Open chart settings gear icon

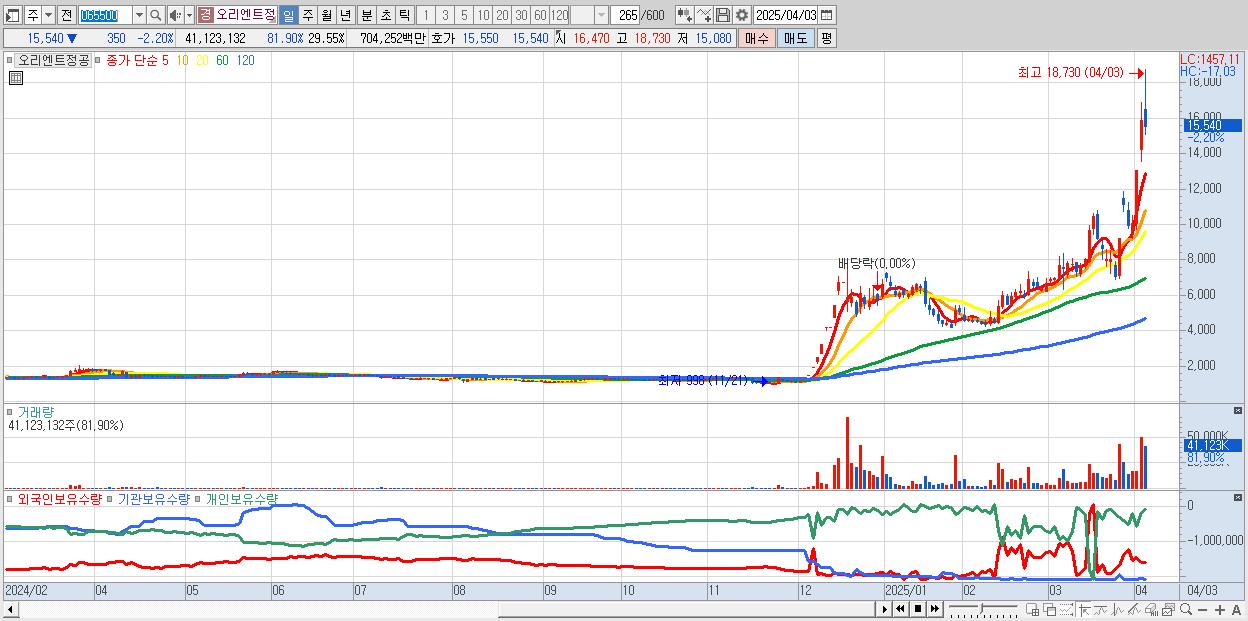pyautogui.click(x=741, y=15)
